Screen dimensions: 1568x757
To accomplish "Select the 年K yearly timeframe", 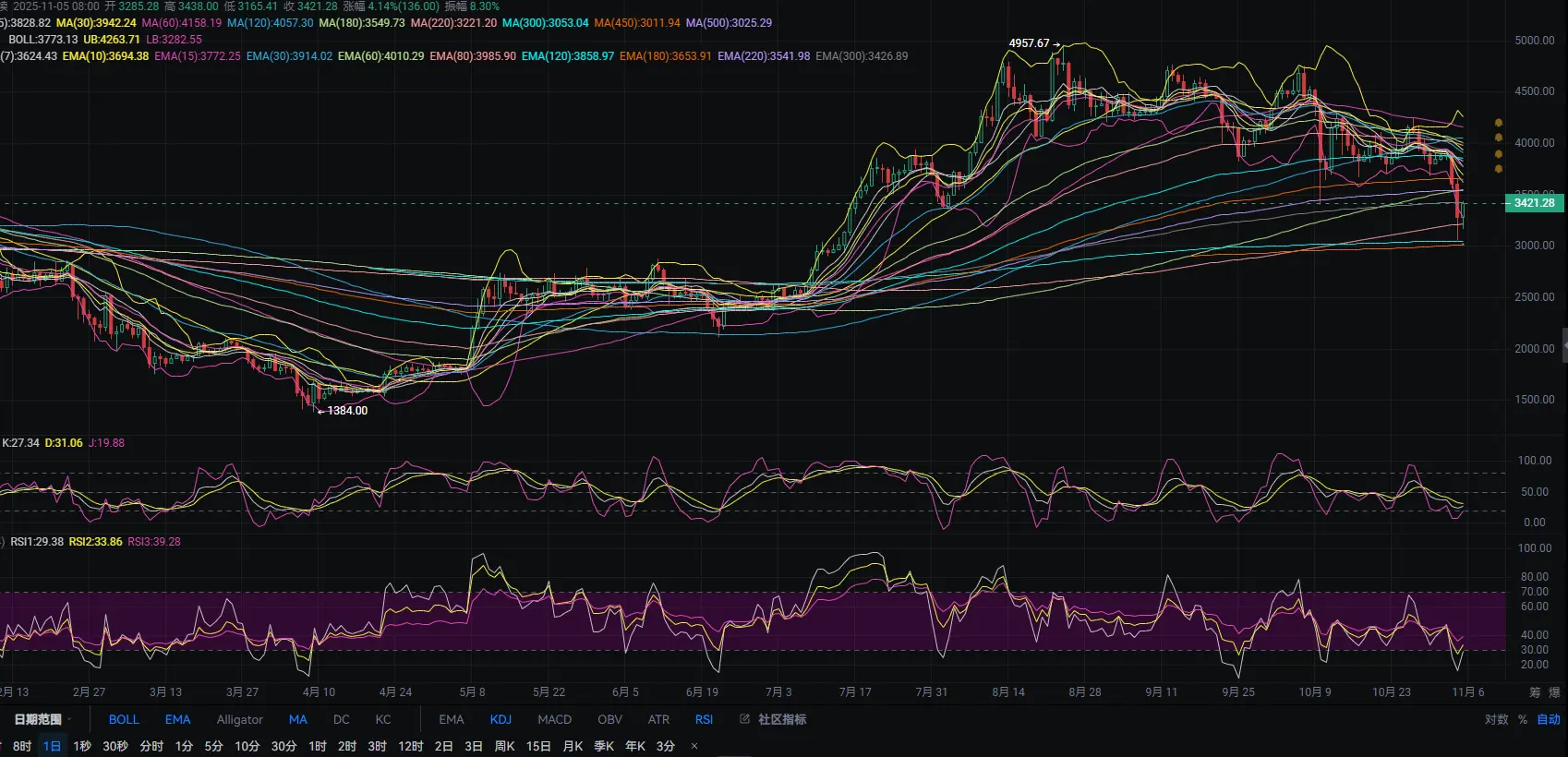I will coord(635,746).
